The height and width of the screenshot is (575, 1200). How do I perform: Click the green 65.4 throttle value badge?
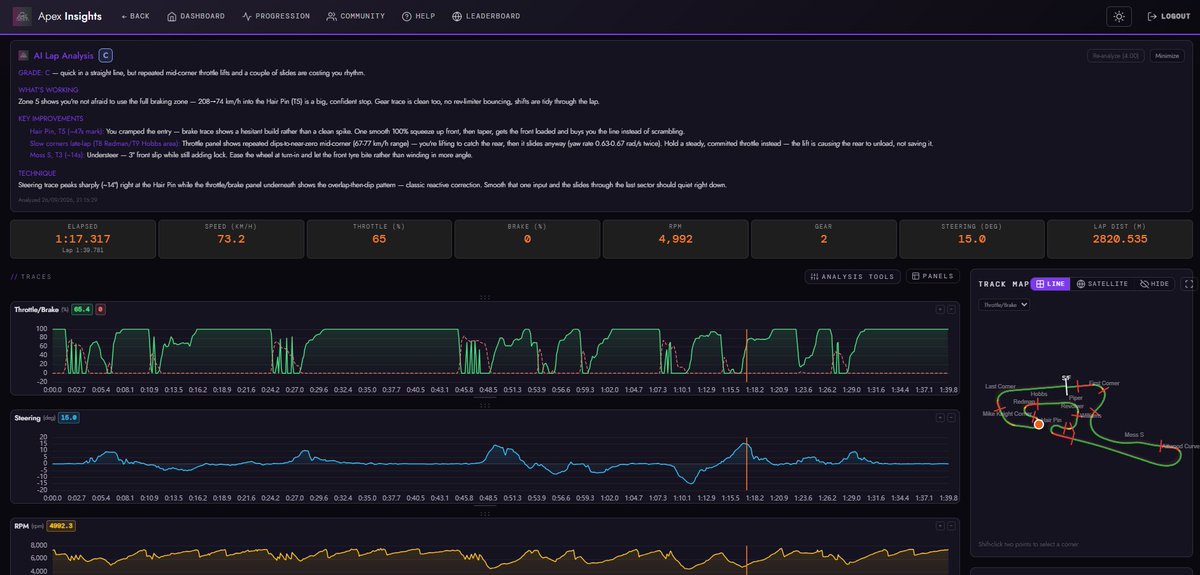(x=81, y=310)
